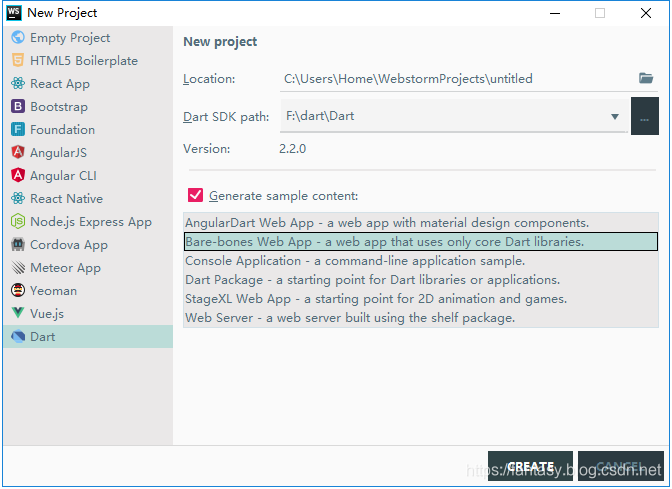Click the Bootstrap B icon

point(18,106)
